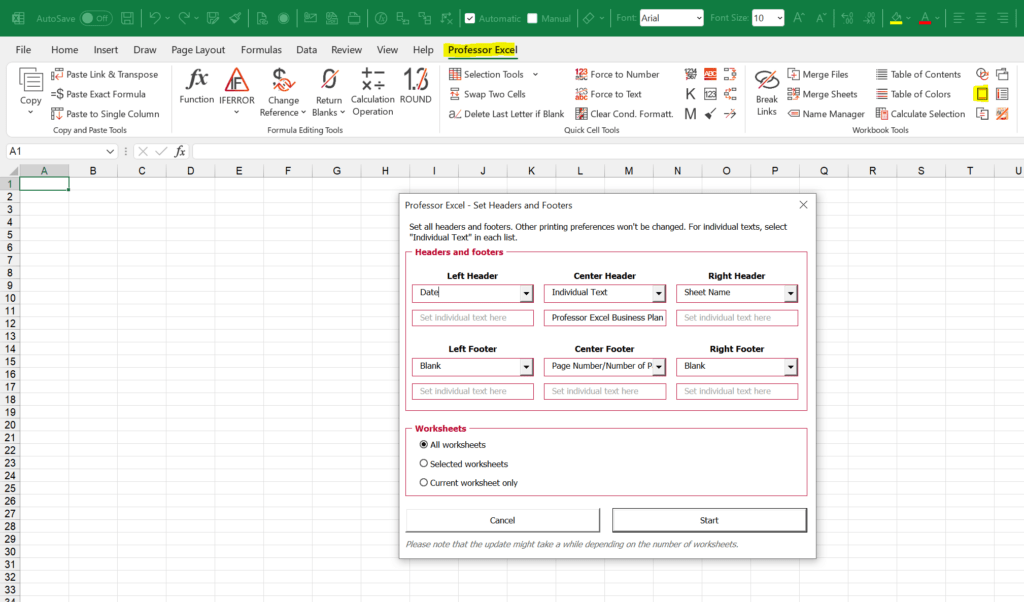Click Merge Sheets in Workbook Tools
Viewport: 1024px width, 602px height.
[822, 94]
